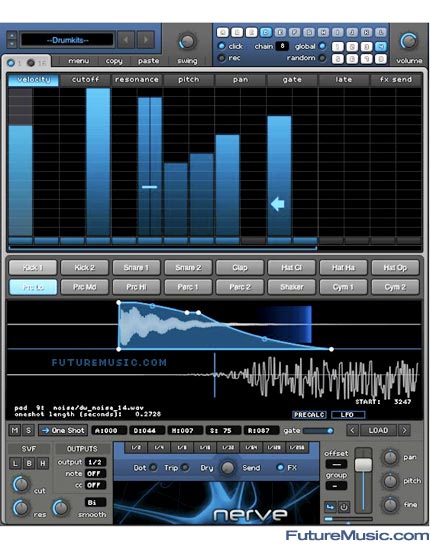Mute the pad with M button

click(15, 430)
